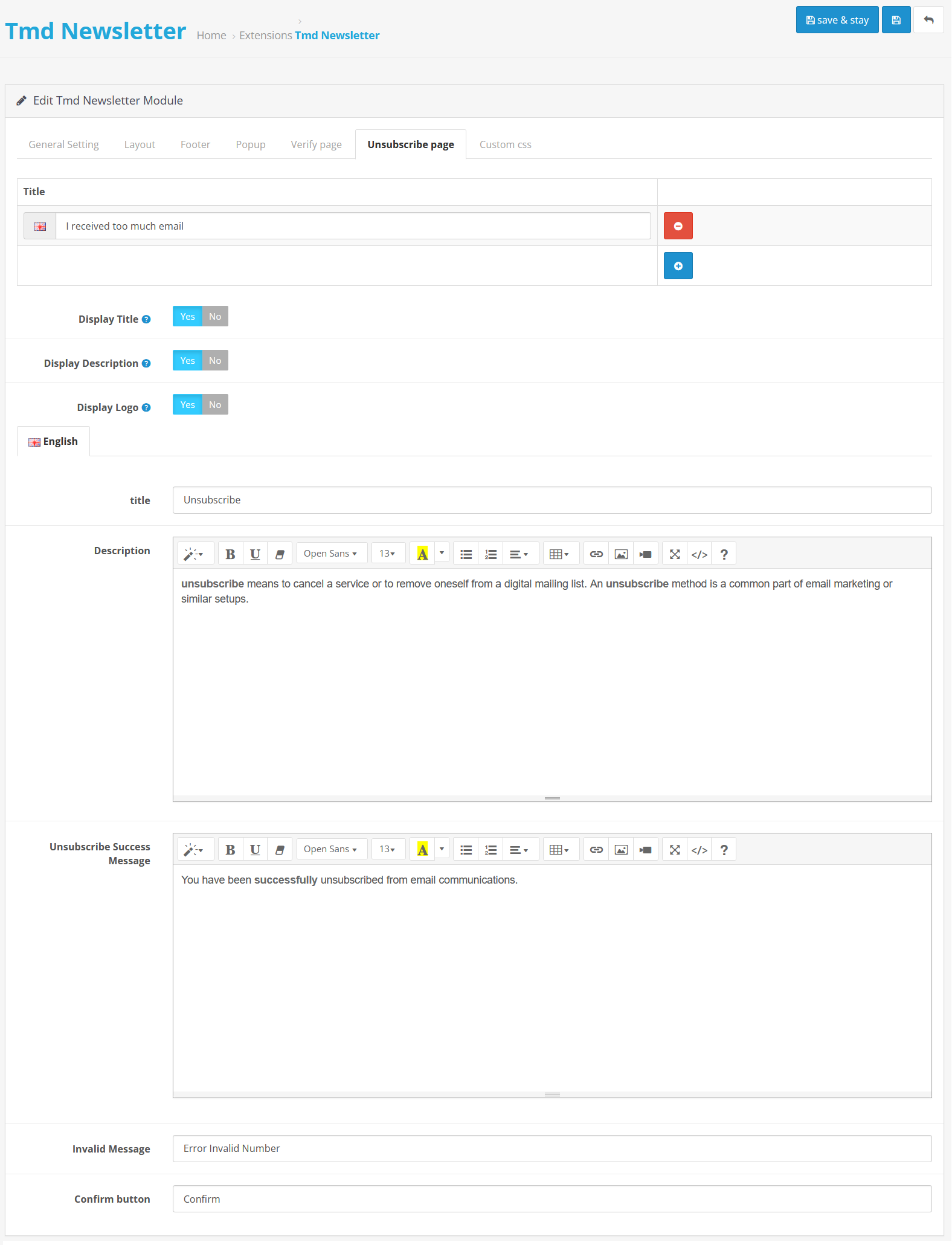Switch to the Popup tab
Image resolution: width=952 pixels, height=1245 pixels.
250,144
